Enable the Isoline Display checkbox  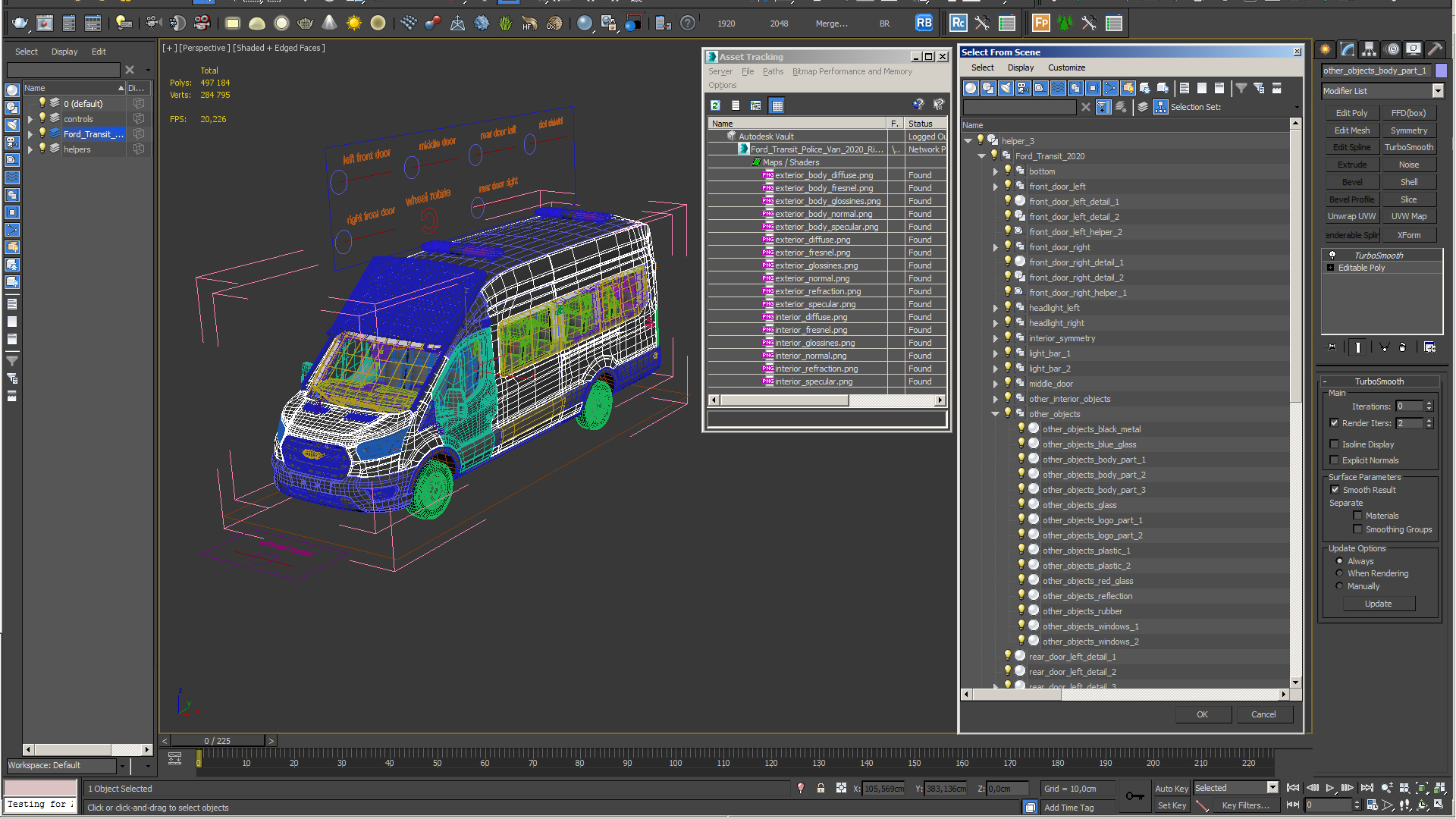click(1334, 444)
